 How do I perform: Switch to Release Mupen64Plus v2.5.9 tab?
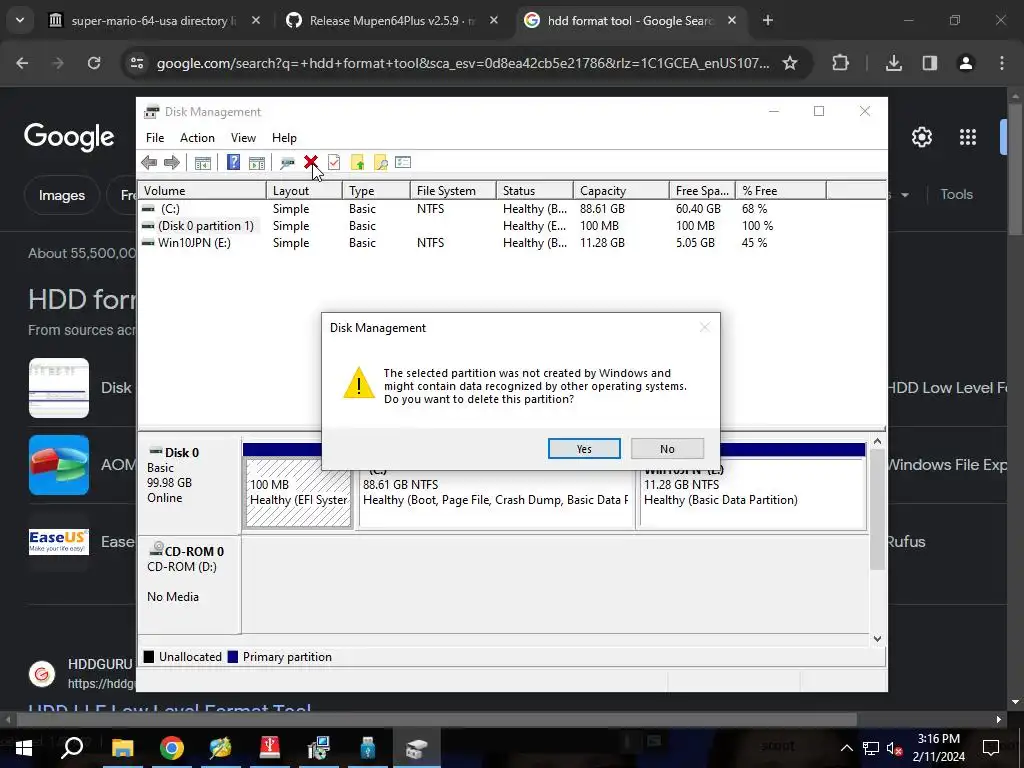coord(392,21)
